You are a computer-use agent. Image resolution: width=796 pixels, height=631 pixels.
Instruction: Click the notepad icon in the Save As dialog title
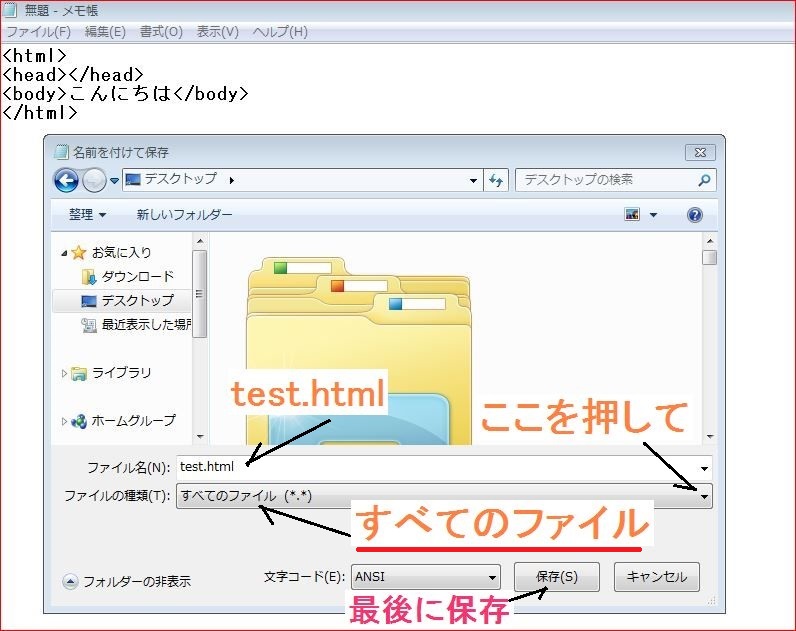coord(61,152)
